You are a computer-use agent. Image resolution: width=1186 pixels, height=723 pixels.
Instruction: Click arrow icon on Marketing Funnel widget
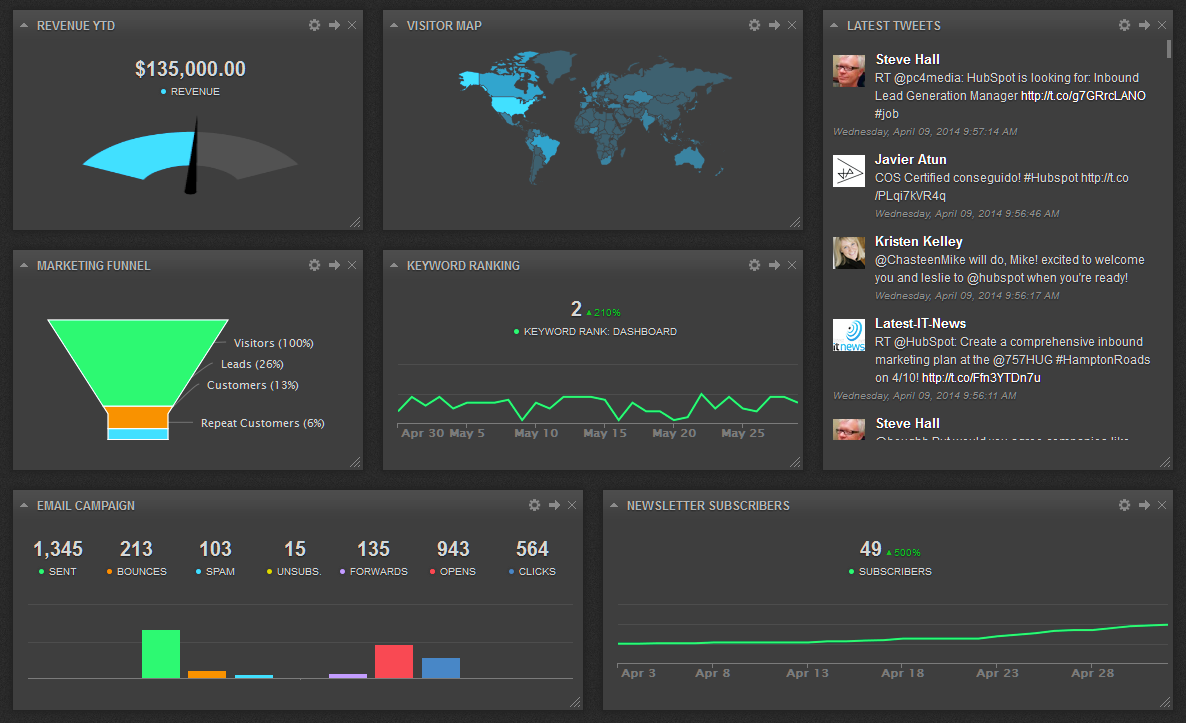tap(334, 265)
